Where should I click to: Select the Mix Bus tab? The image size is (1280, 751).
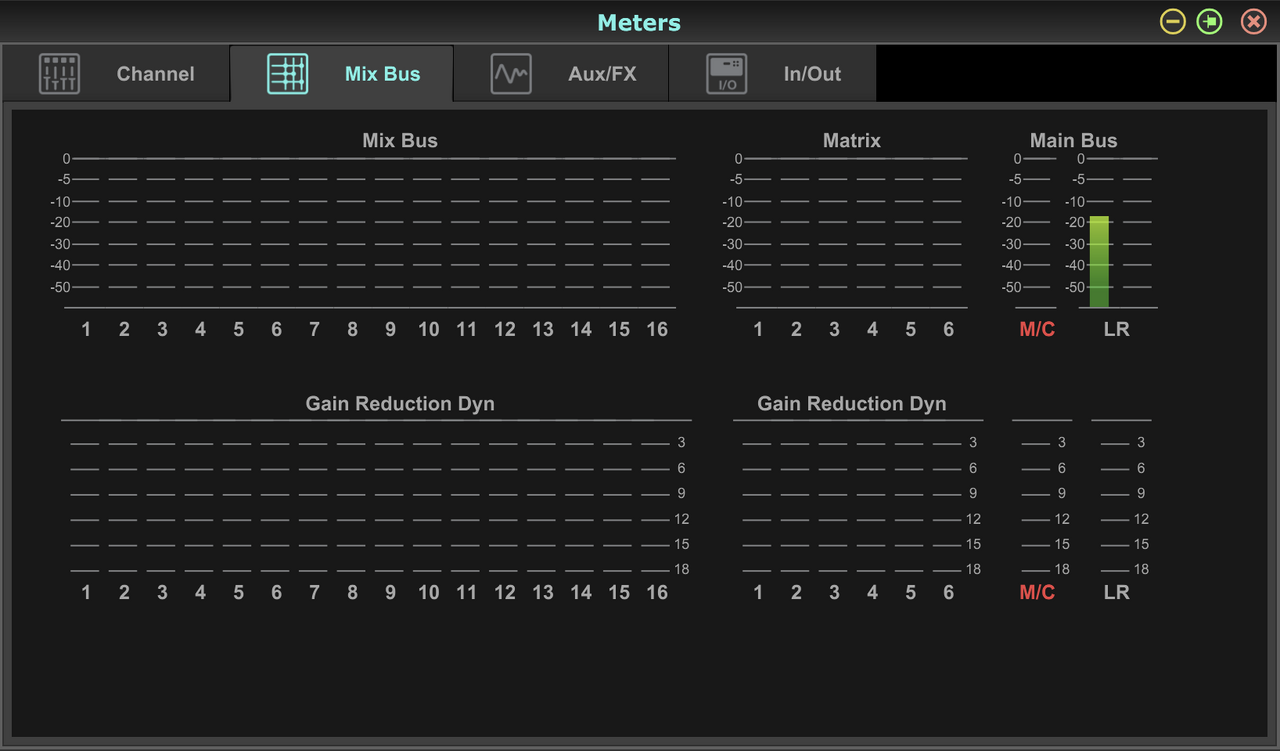point(342,73)
